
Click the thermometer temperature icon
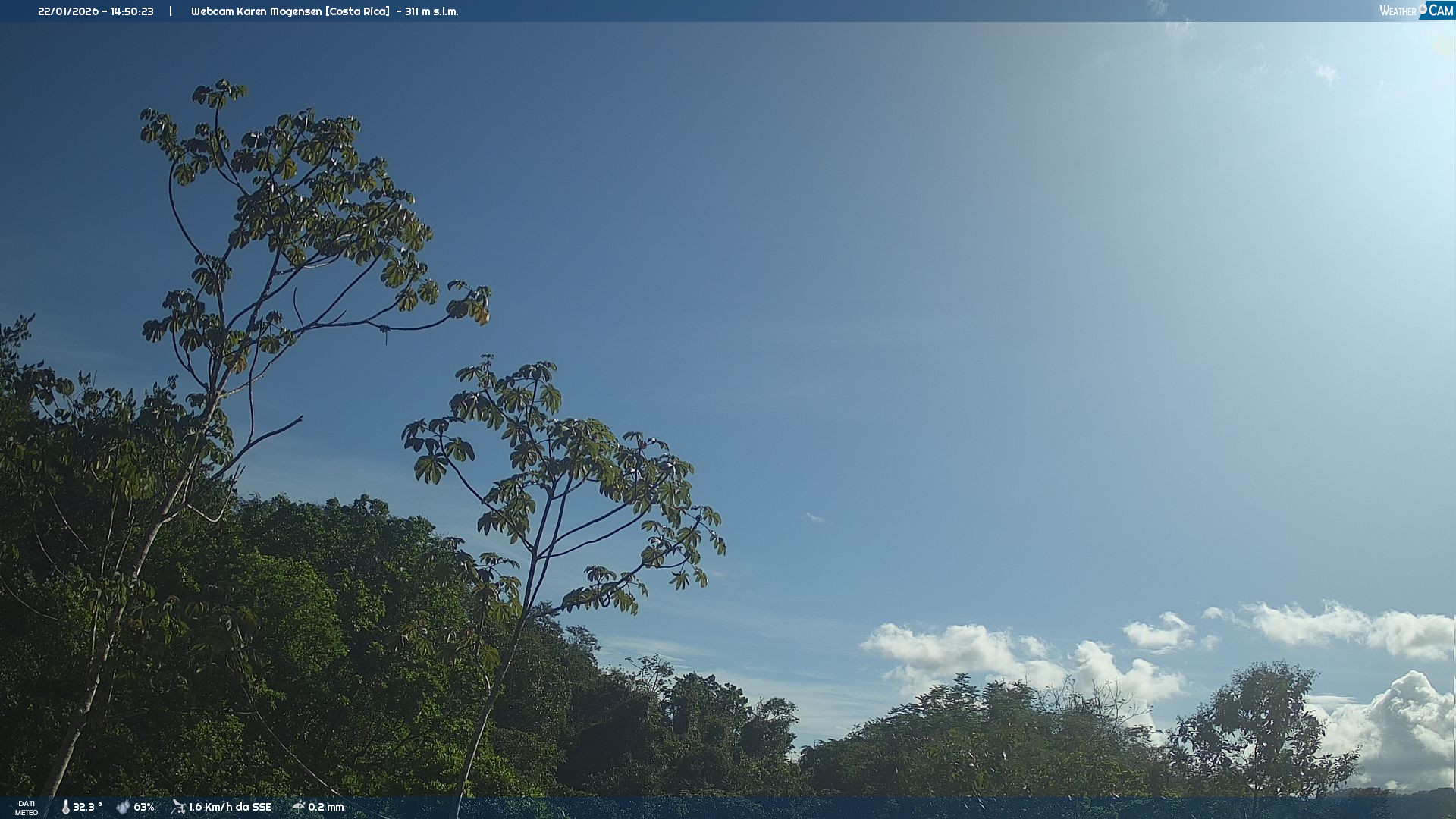(65, 807)
